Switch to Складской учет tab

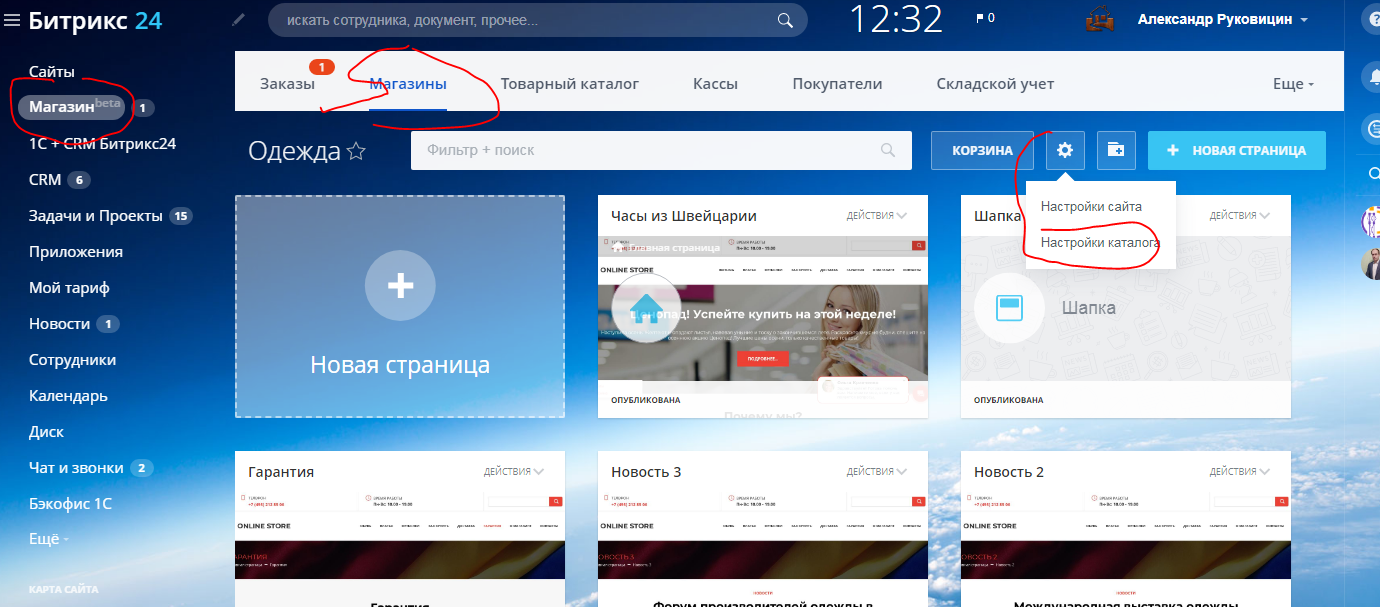point(995,84)
